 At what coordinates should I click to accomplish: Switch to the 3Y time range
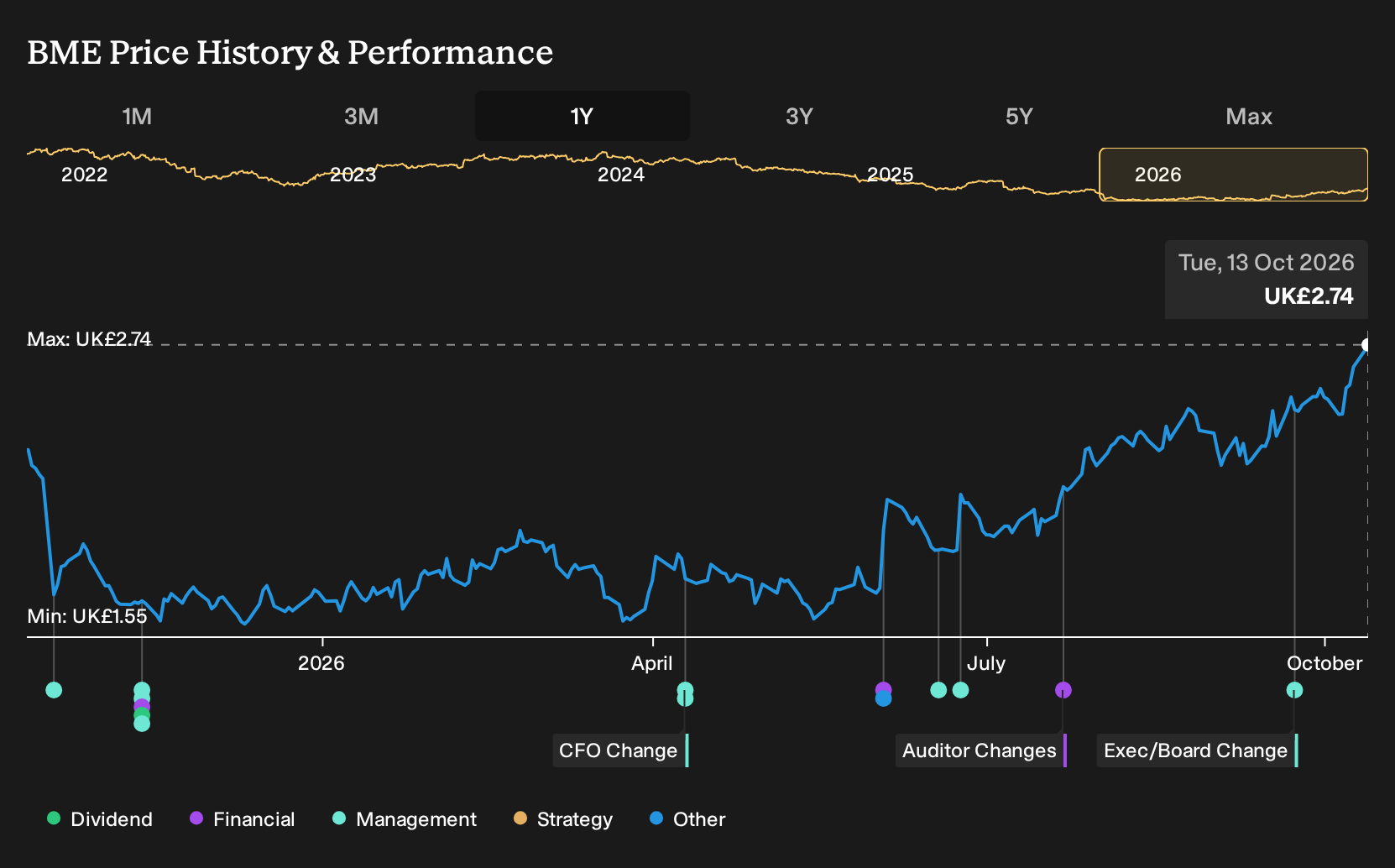[x=799, y=116]
